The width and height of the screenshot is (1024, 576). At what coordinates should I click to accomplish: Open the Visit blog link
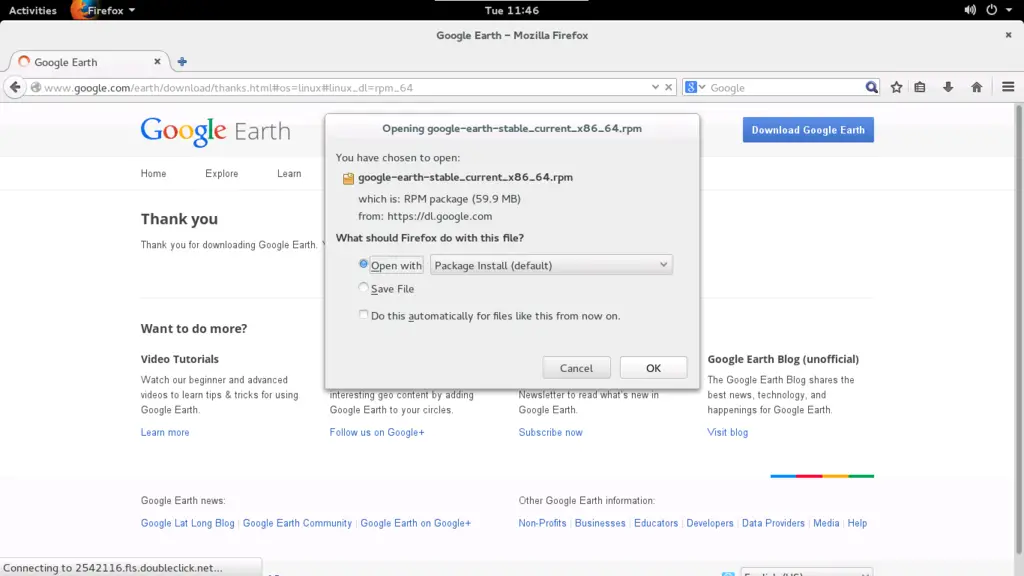pyautogui.click(x=728, y=432)
